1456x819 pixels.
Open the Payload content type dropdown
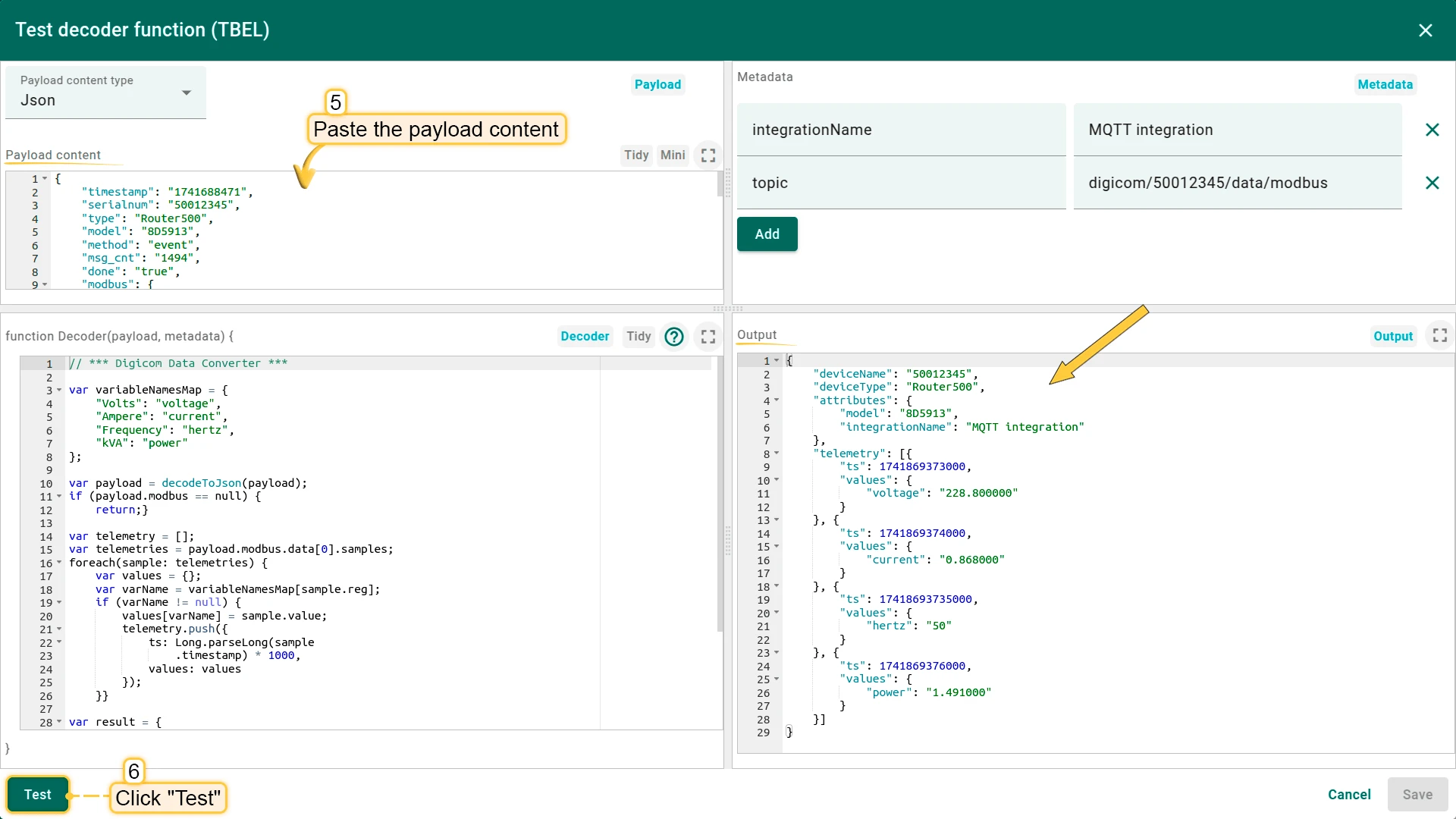[105, 92]
